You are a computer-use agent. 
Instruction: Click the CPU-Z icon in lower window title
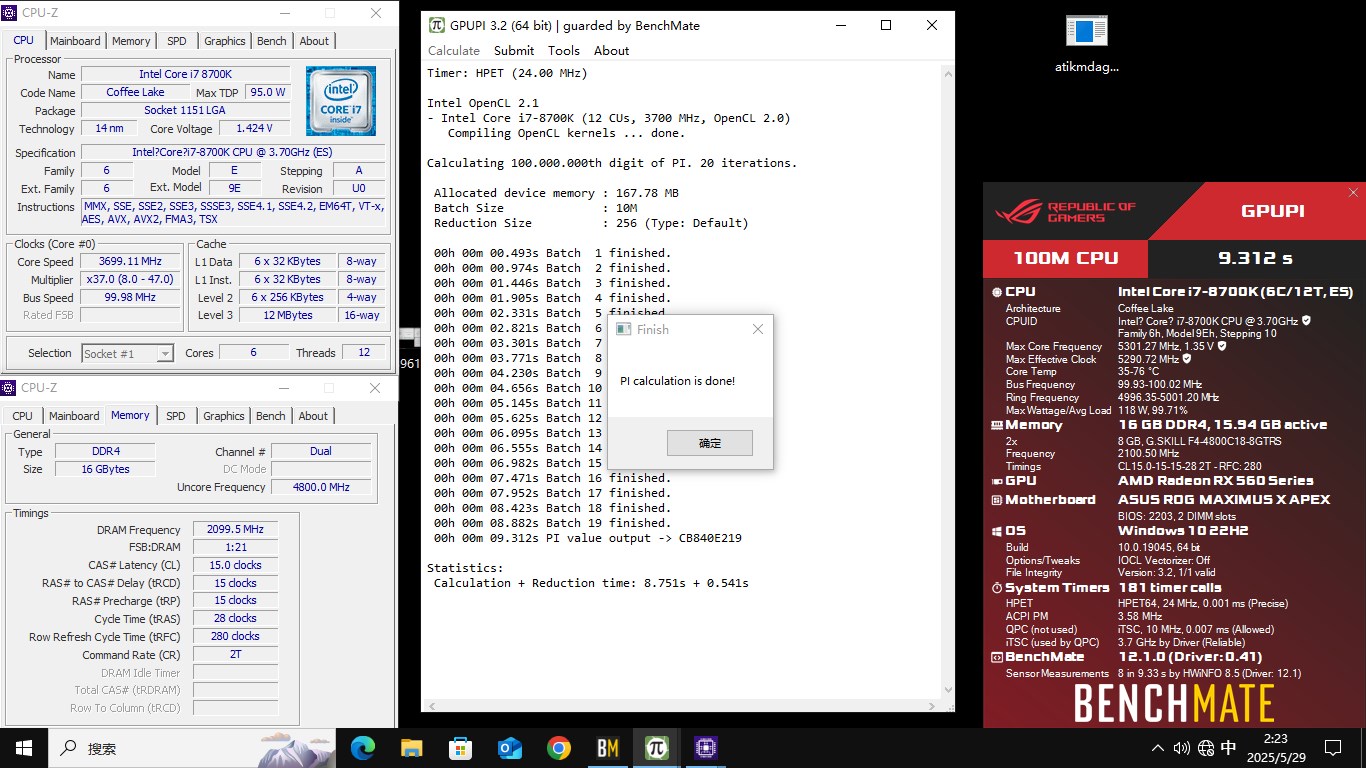(9, 387)
